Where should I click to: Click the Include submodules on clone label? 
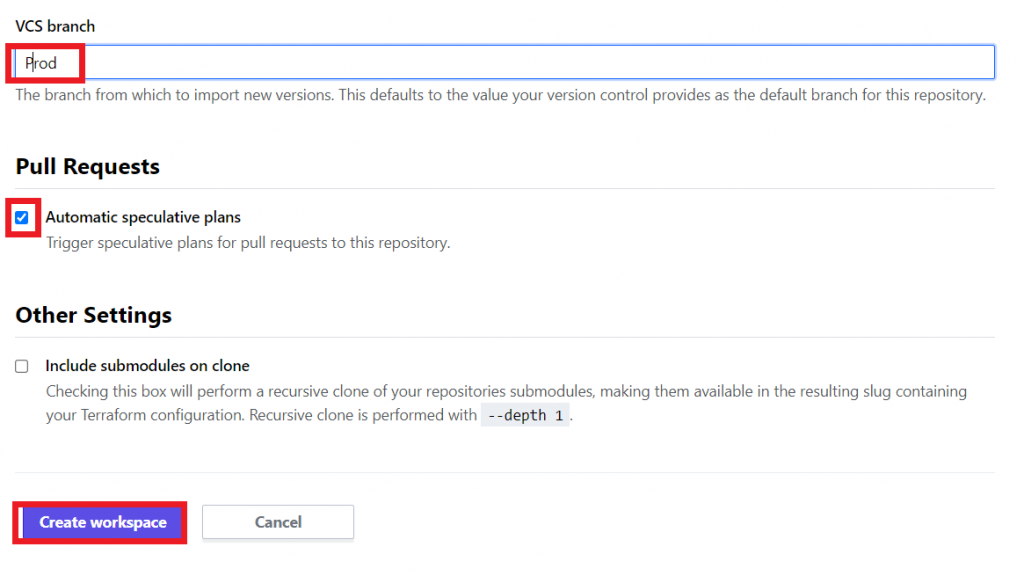147,366
